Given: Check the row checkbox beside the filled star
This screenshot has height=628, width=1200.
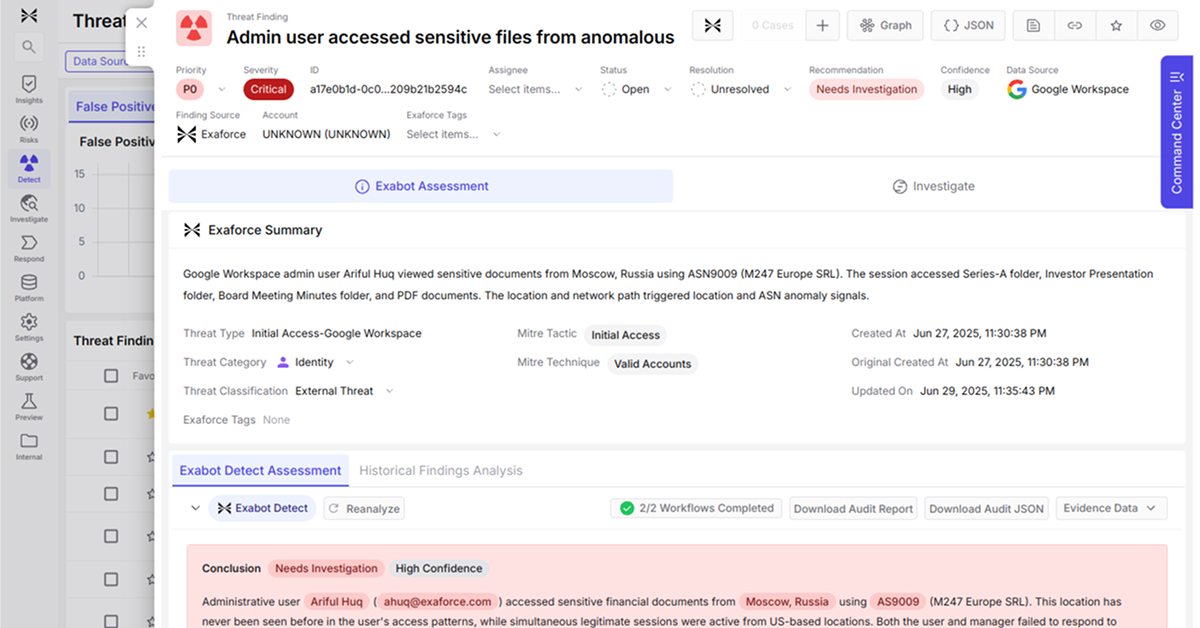Looking at the screenshot, I should [x=111, y=413].
